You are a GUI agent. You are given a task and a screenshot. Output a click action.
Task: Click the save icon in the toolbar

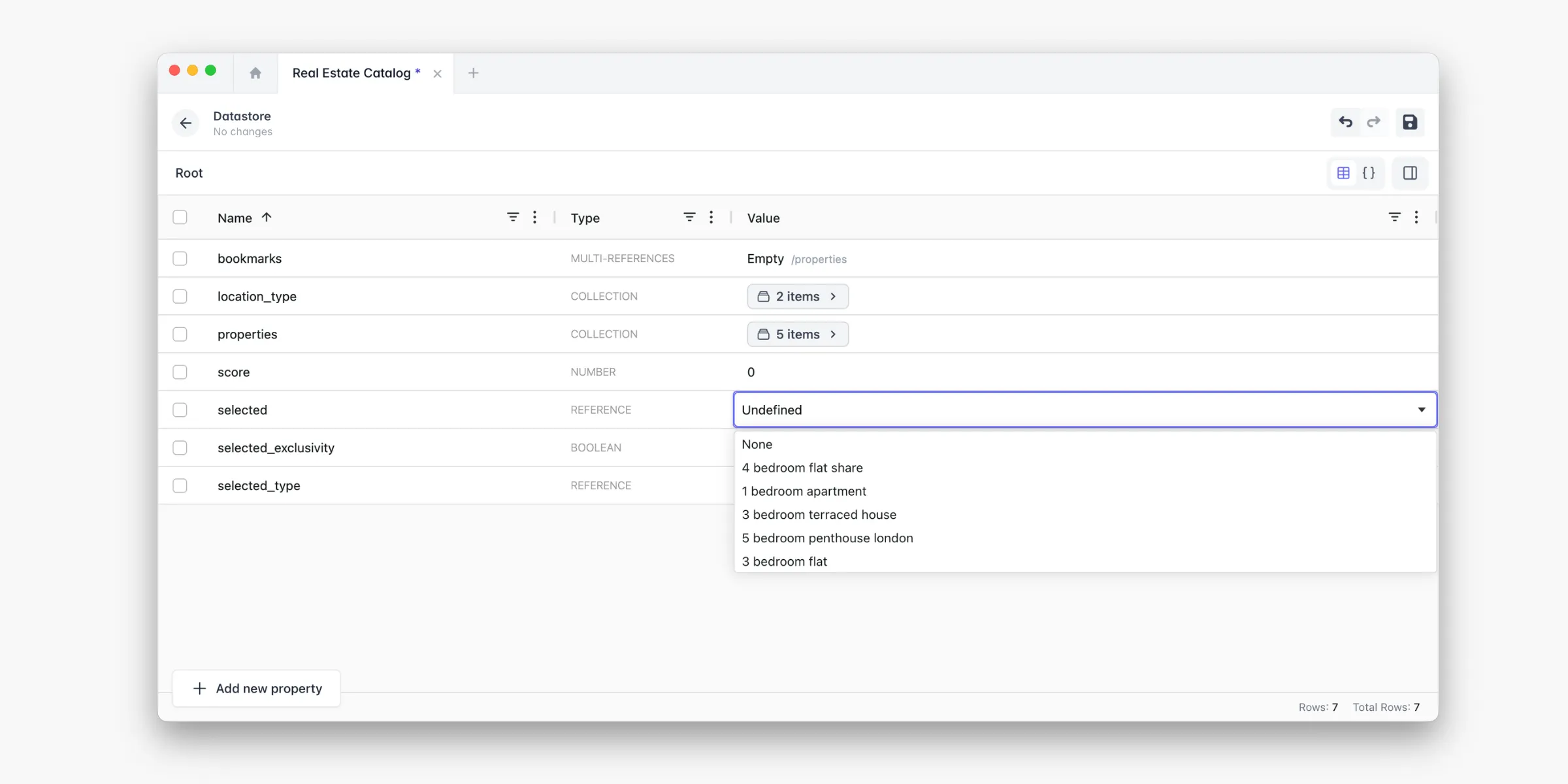tap(1411, 122)
